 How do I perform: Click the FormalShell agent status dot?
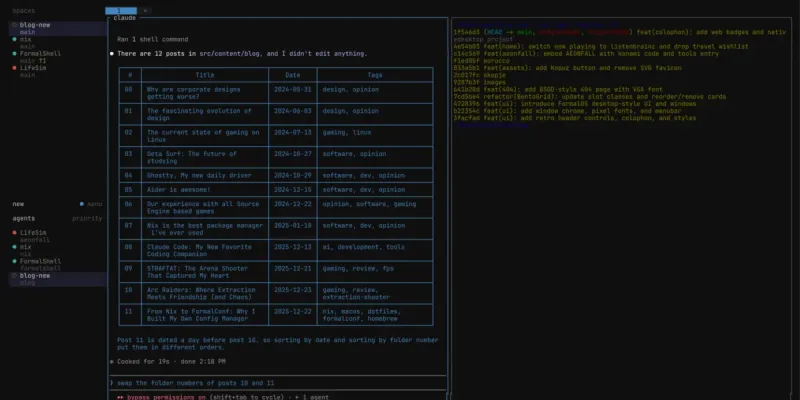click(x=14, y=261)
